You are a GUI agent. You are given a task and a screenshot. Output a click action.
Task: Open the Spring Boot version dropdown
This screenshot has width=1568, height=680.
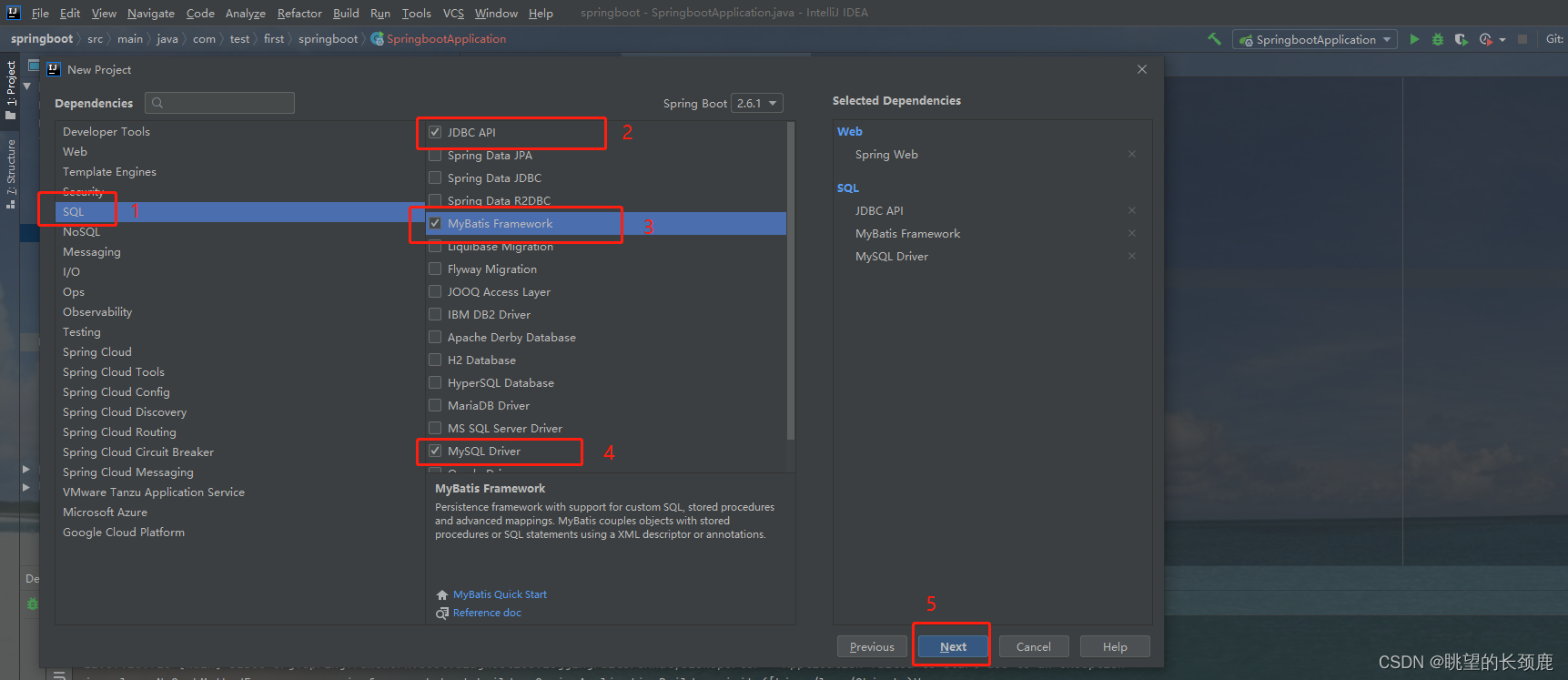[758, 103]
